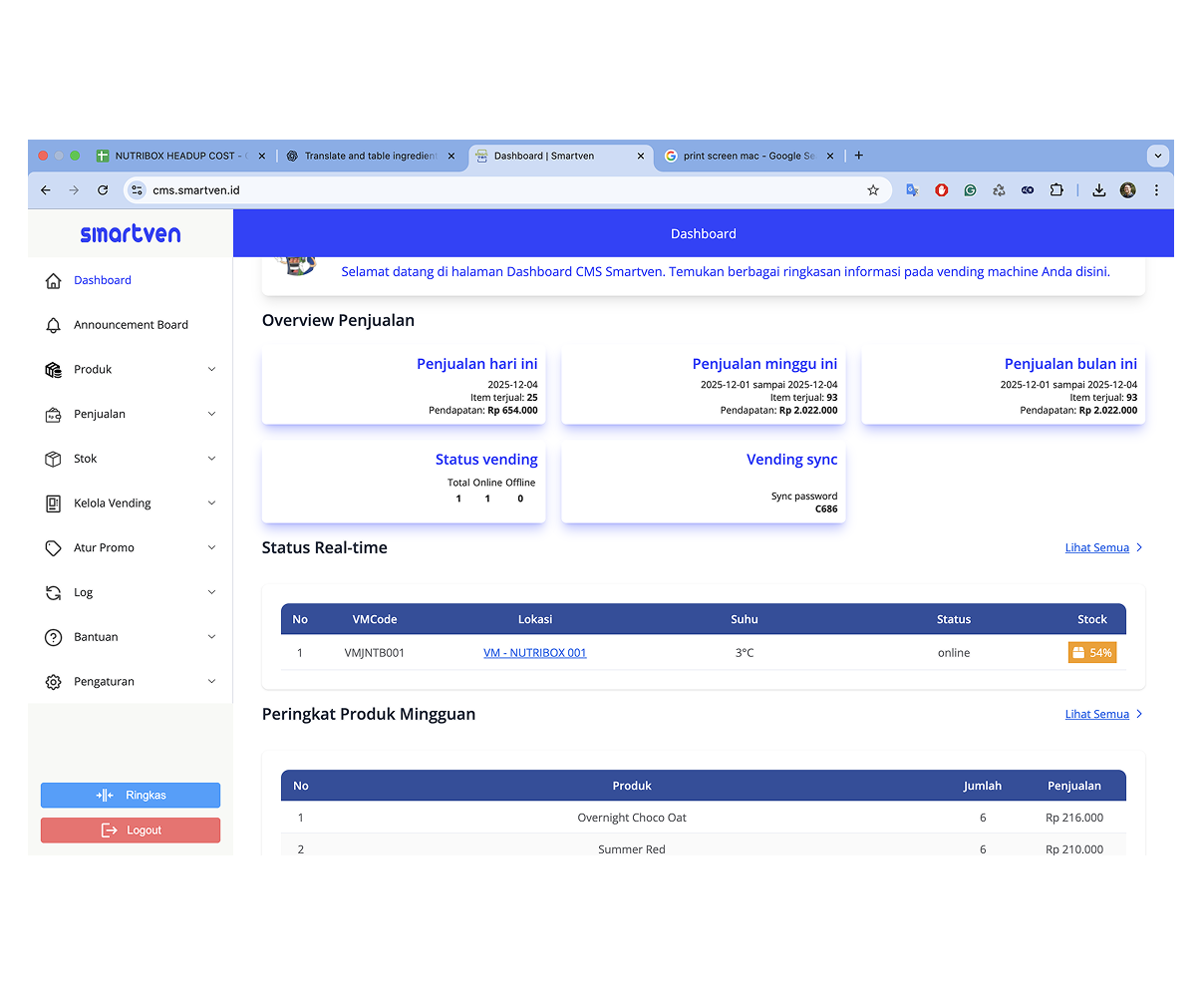The width and height of the screenshot is (1204, 997).
Task: Click the Announcement Board bell icon
Action: (x=54, y=325)
